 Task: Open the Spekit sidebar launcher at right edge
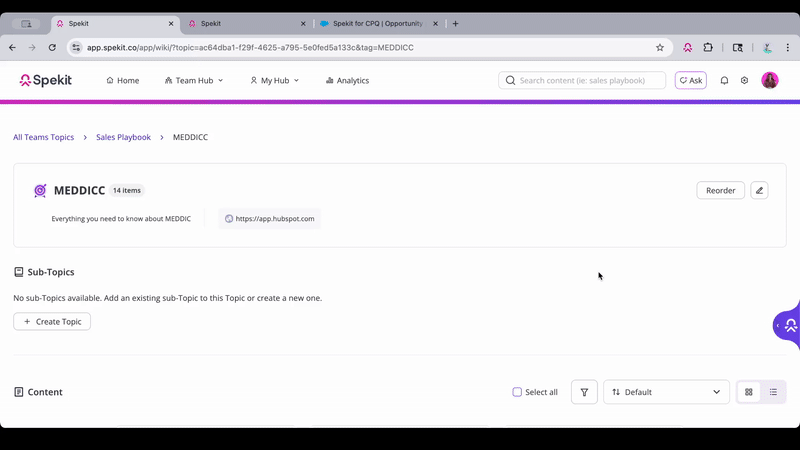pyautogui.click(x=787, y=325)
